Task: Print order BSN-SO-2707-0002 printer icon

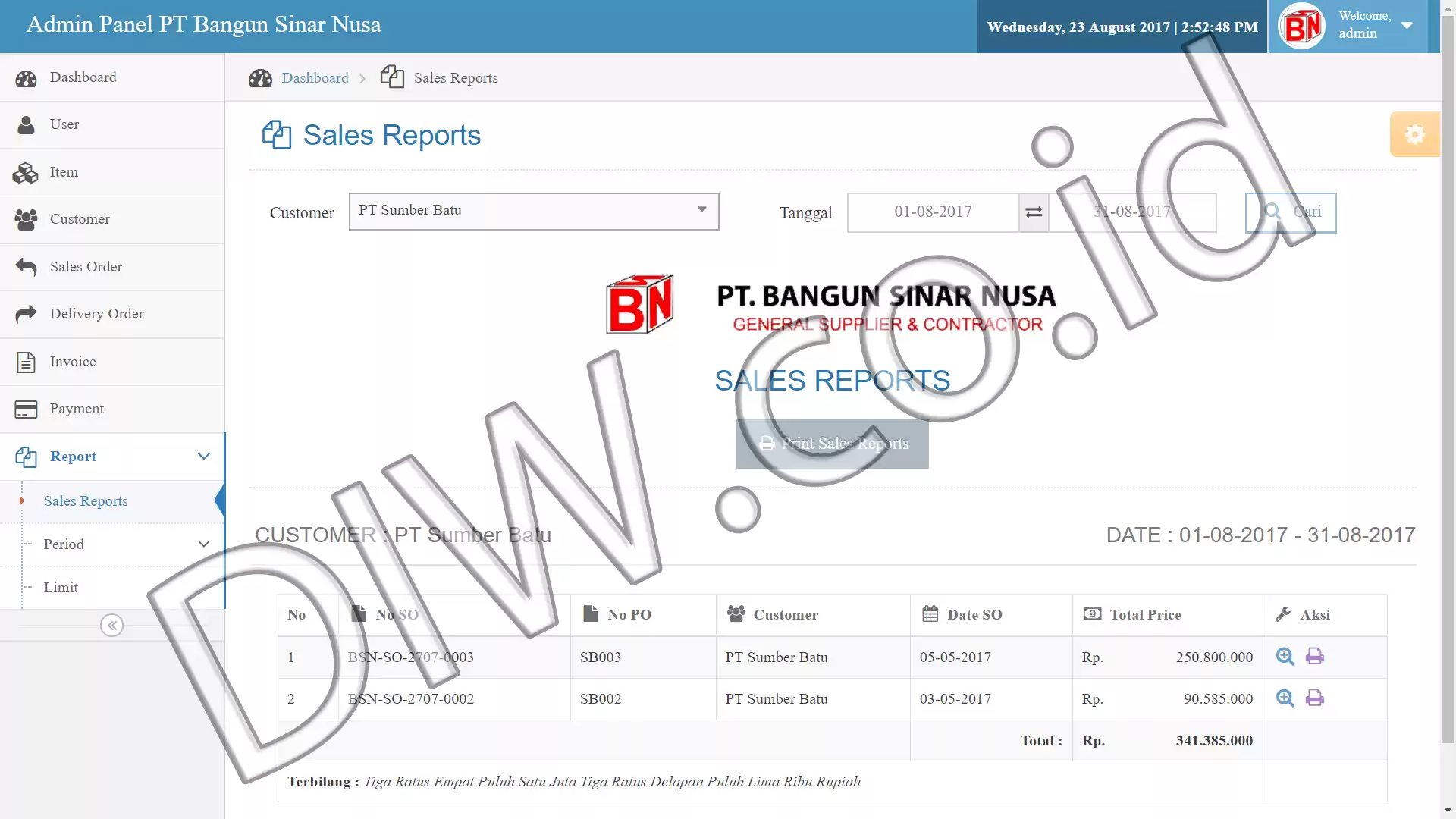Action: tap(1315, 698)
